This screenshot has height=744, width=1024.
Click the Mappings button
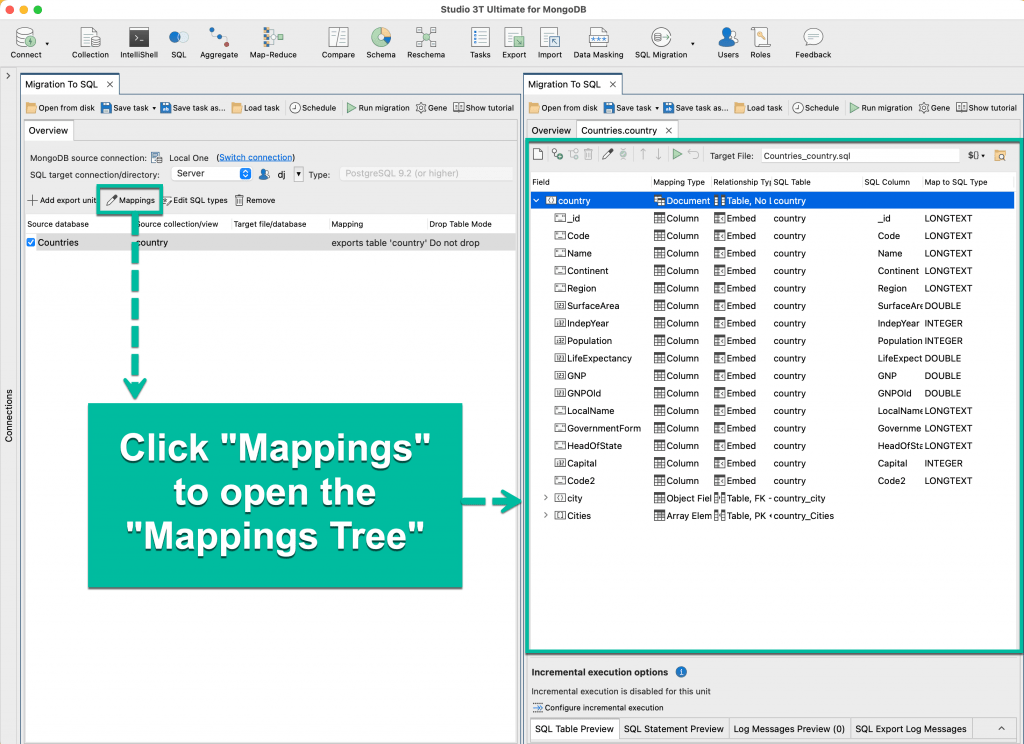(x=131, y=200)
